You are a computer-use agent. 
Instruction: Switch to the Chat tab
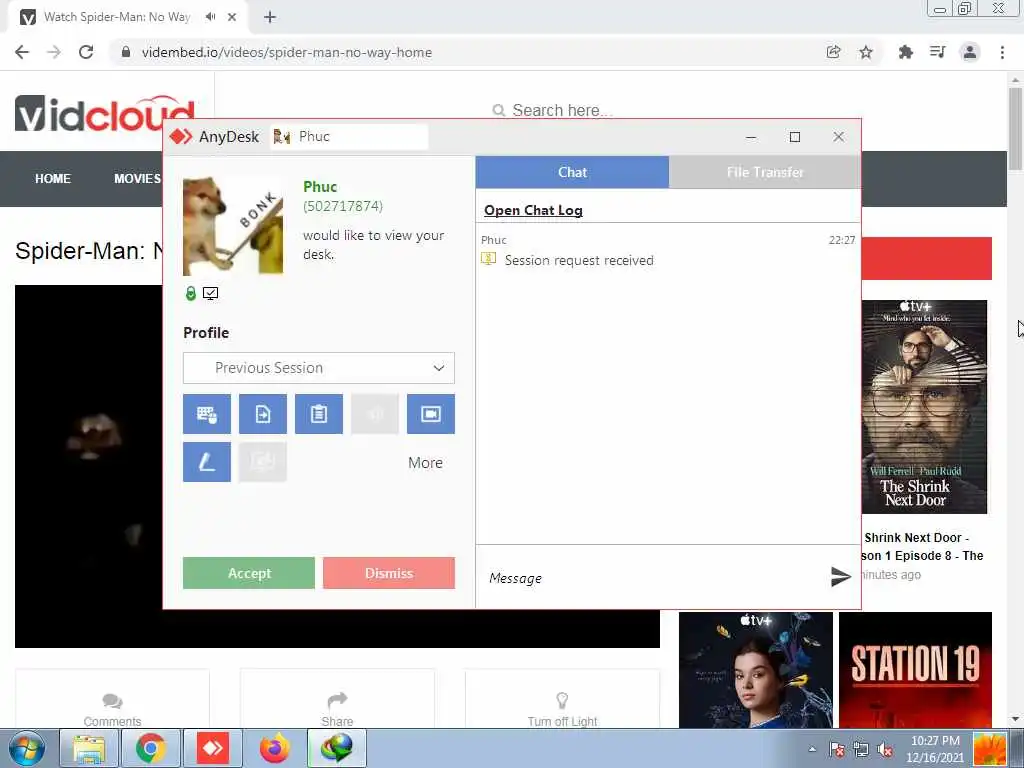point(572,172)
